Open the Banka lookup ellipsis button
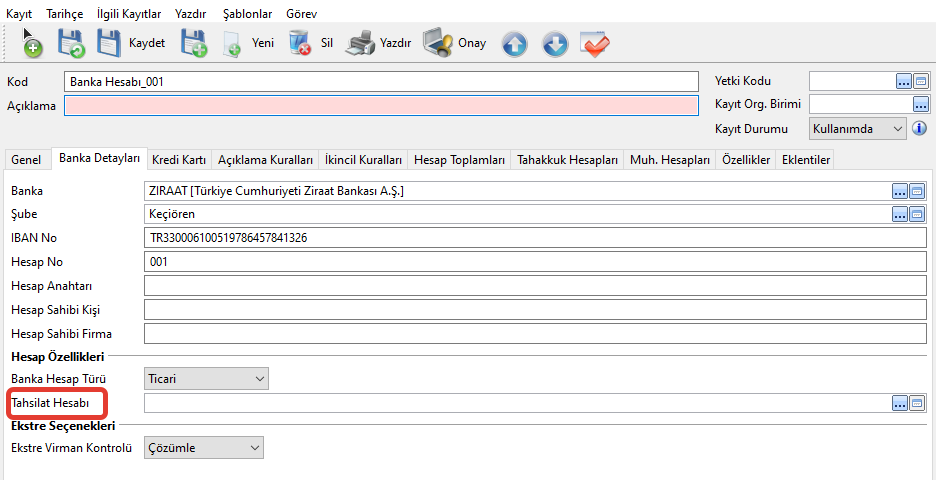936x480 pixels. [901, 191]
